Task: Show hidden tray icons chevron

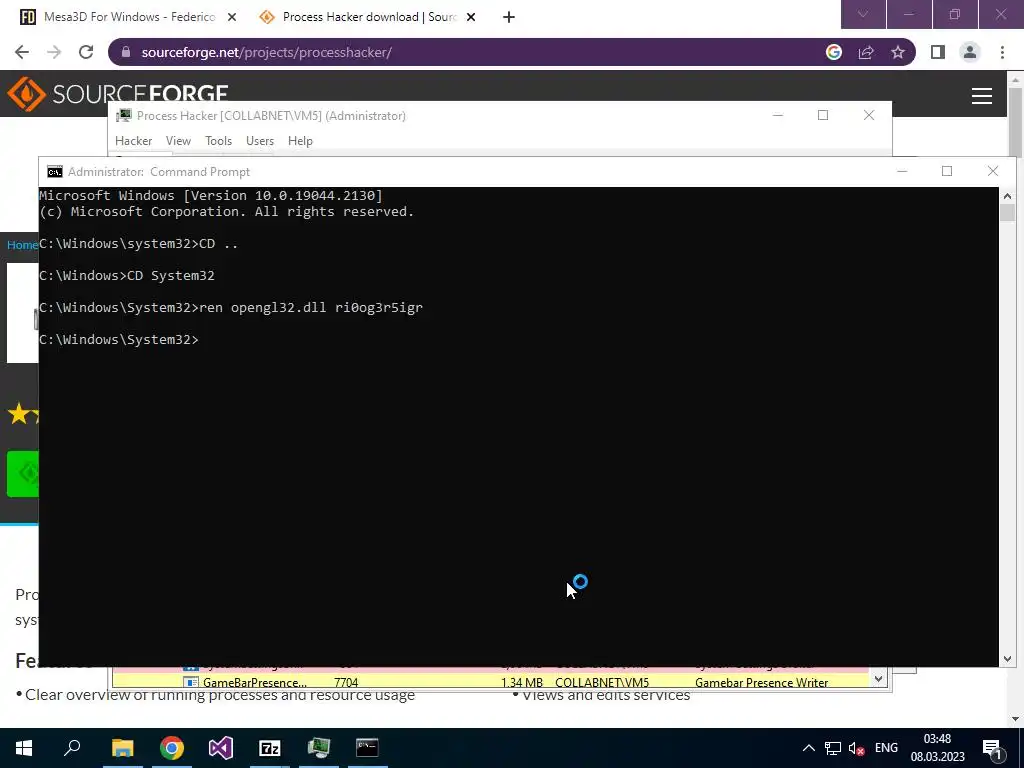Action: click(808, 748)
